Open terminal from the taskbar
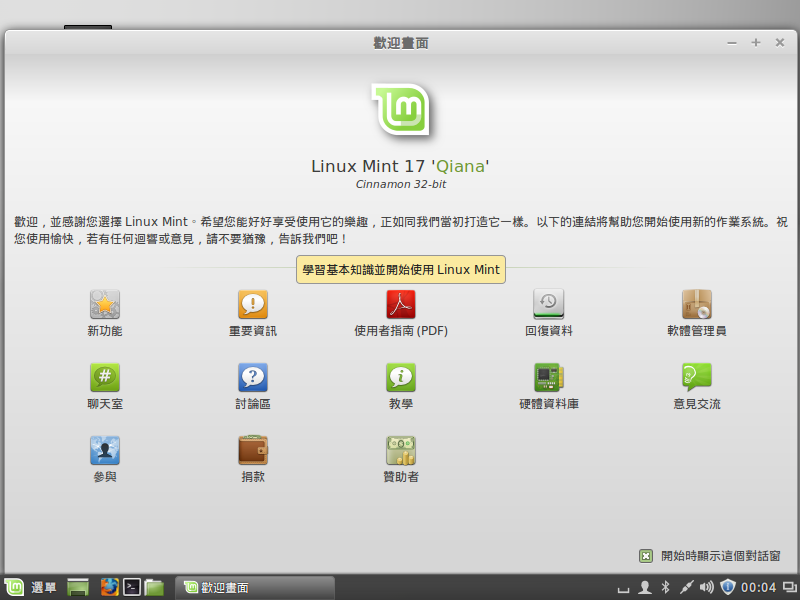 pyautogui.click(x=131, y=587)
